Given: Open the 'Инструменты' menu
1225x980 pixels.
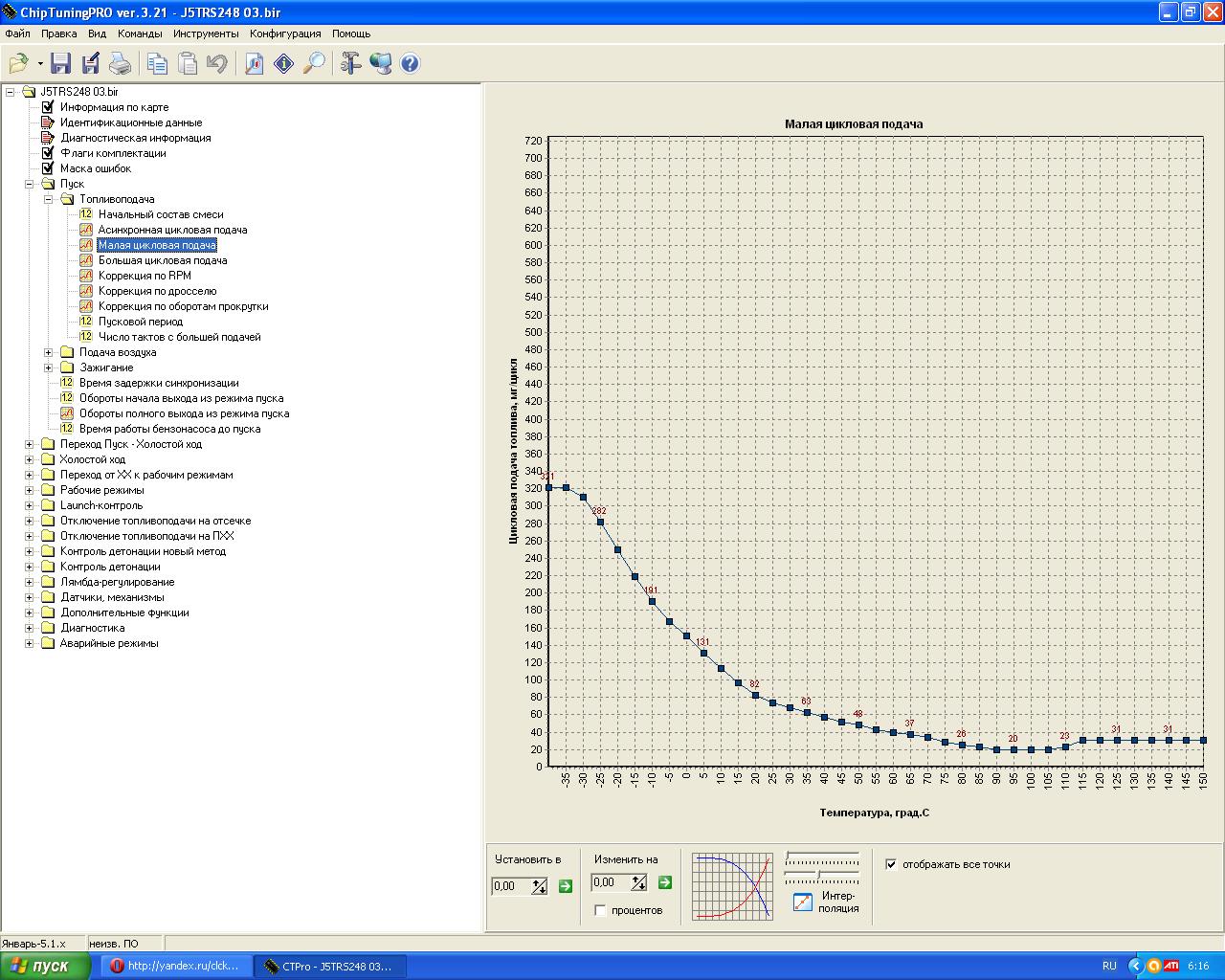Looking at the screenshot, I should click(206, 33).
